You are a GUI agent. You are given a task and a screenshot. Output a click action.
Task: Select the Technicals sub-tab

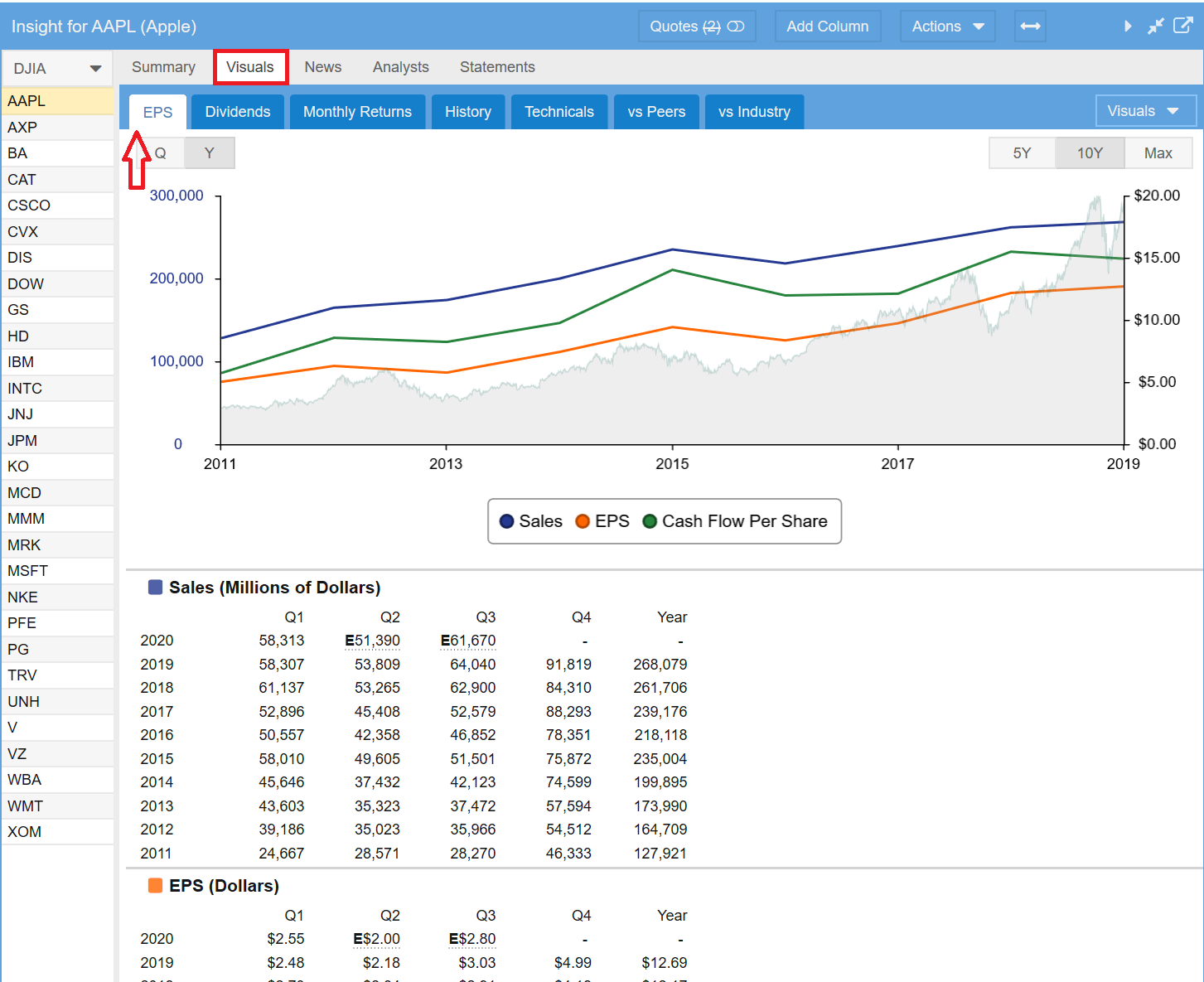tap(559, 112)
